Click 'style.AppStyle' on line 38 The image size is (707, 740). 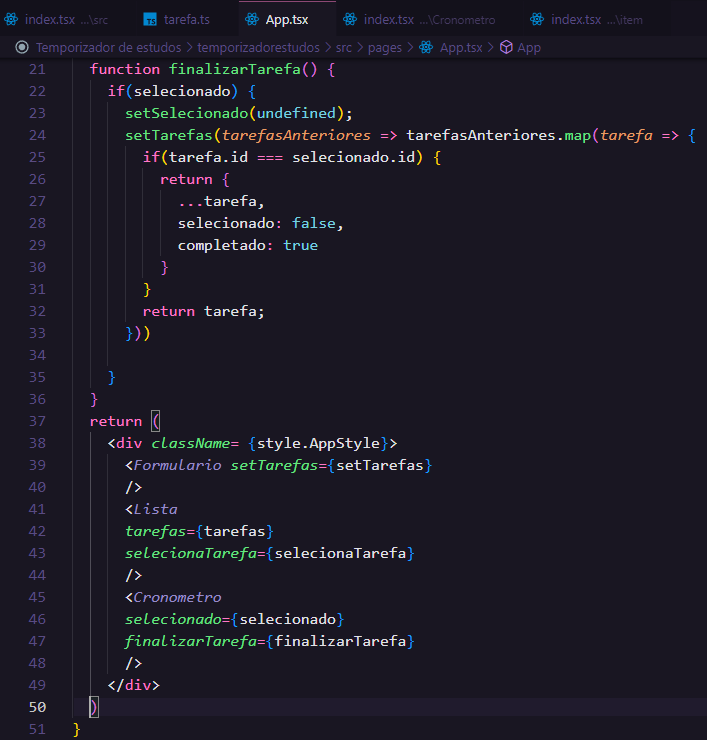click(318, 443)
